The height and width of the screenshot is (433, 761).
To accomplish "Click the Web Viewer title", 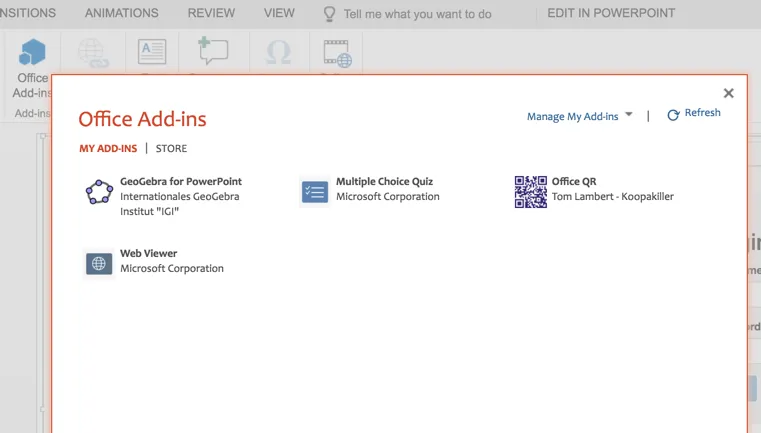I will click(149, 253).
